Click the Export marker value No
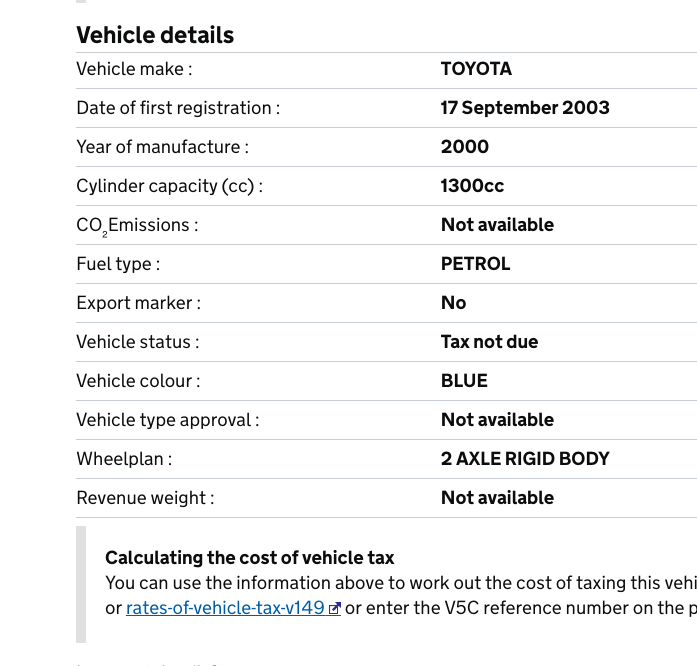The height and width of the screenshot is (666, 697). tap(453, 303)
